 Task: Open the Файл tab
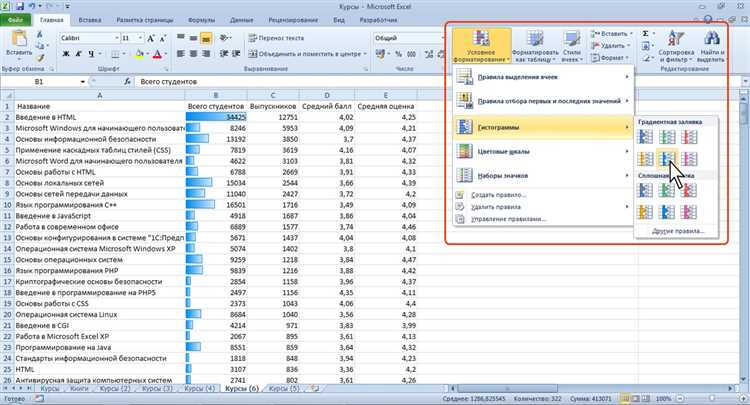click(15, 20)
